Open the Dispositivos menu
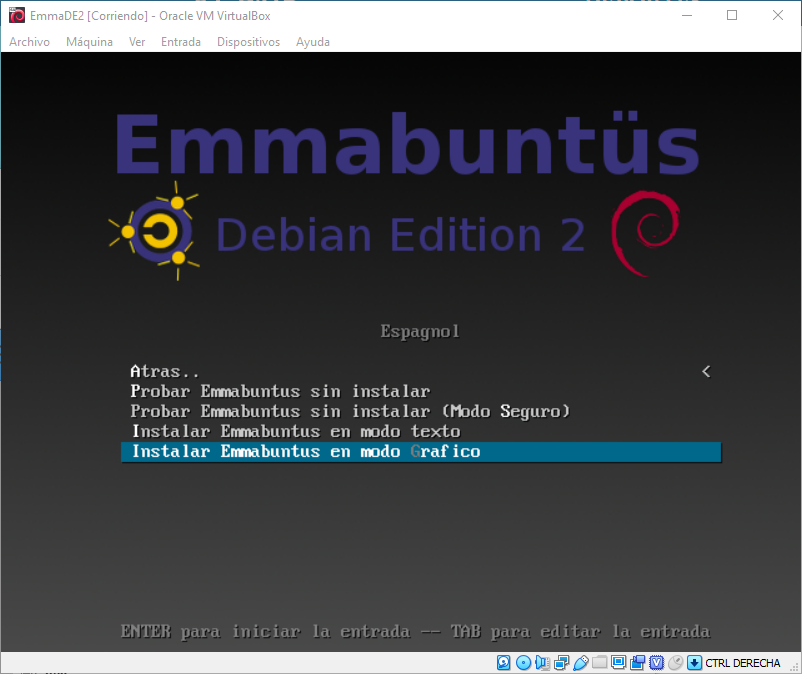Image resolution: width=802 pixels, height=674 pixels. (x=248, y=42)
